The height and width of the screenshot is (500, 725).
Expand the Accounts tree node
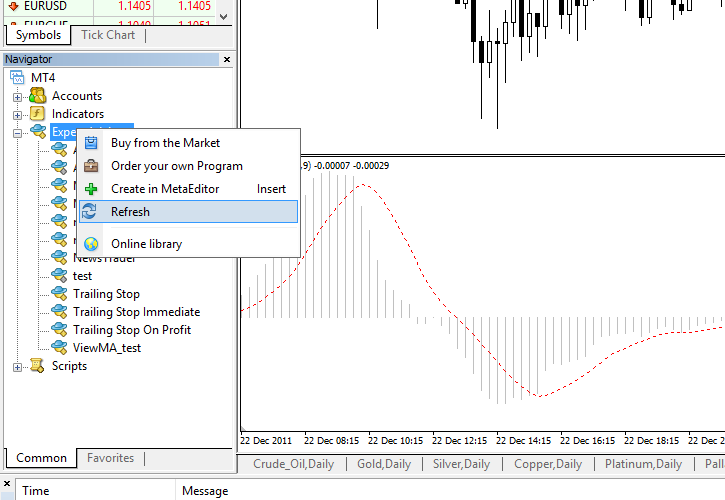click(x=17, y=97)
